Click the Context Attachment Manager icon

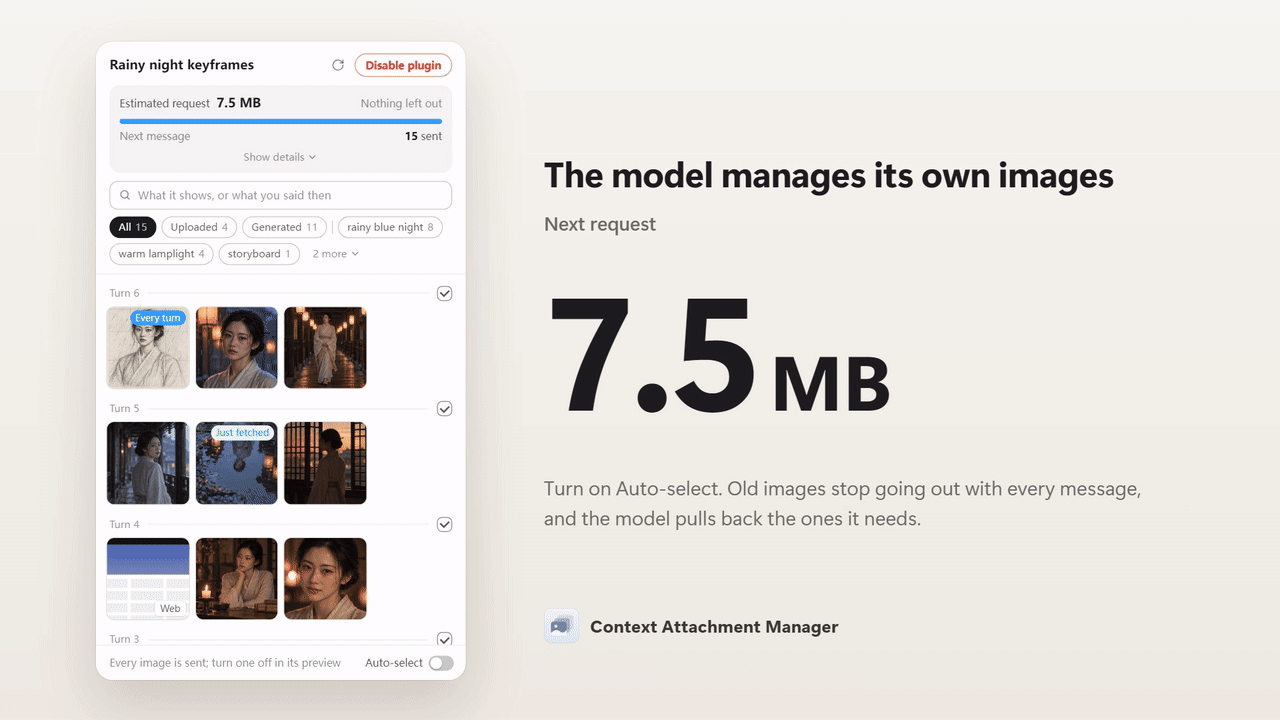(561, 627)
